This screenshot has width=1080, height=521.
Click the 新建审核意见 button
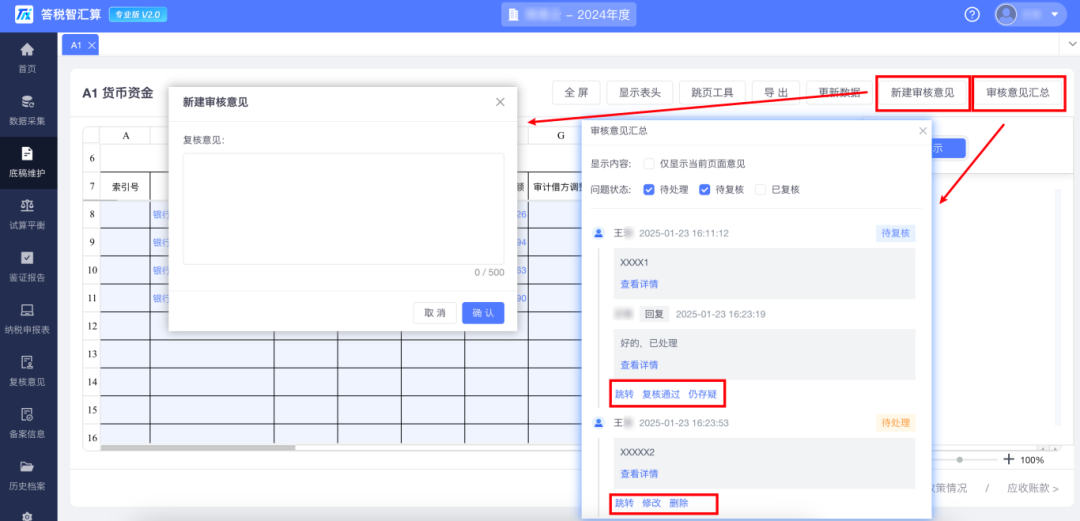(x=922, y=93)
